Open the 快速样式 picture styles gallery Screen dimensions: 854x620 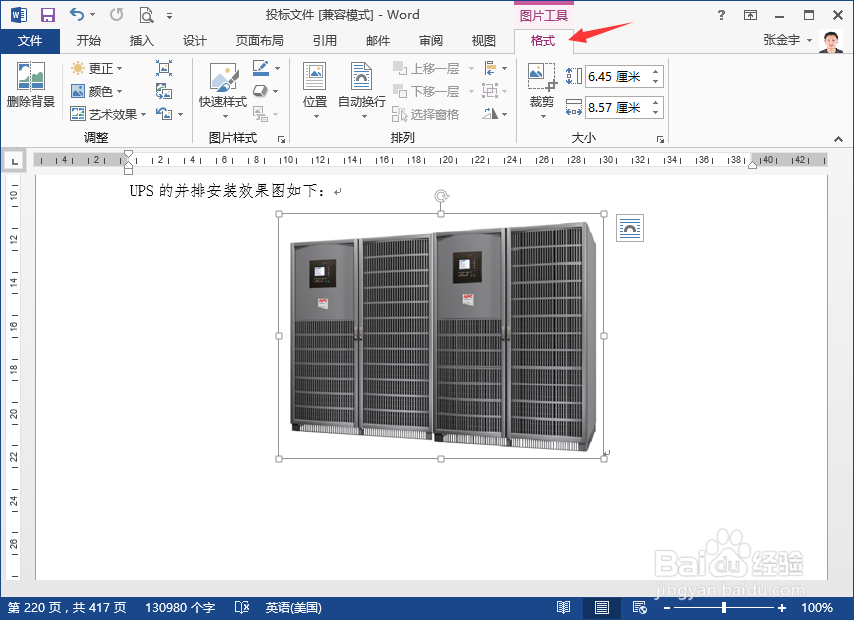221,85
